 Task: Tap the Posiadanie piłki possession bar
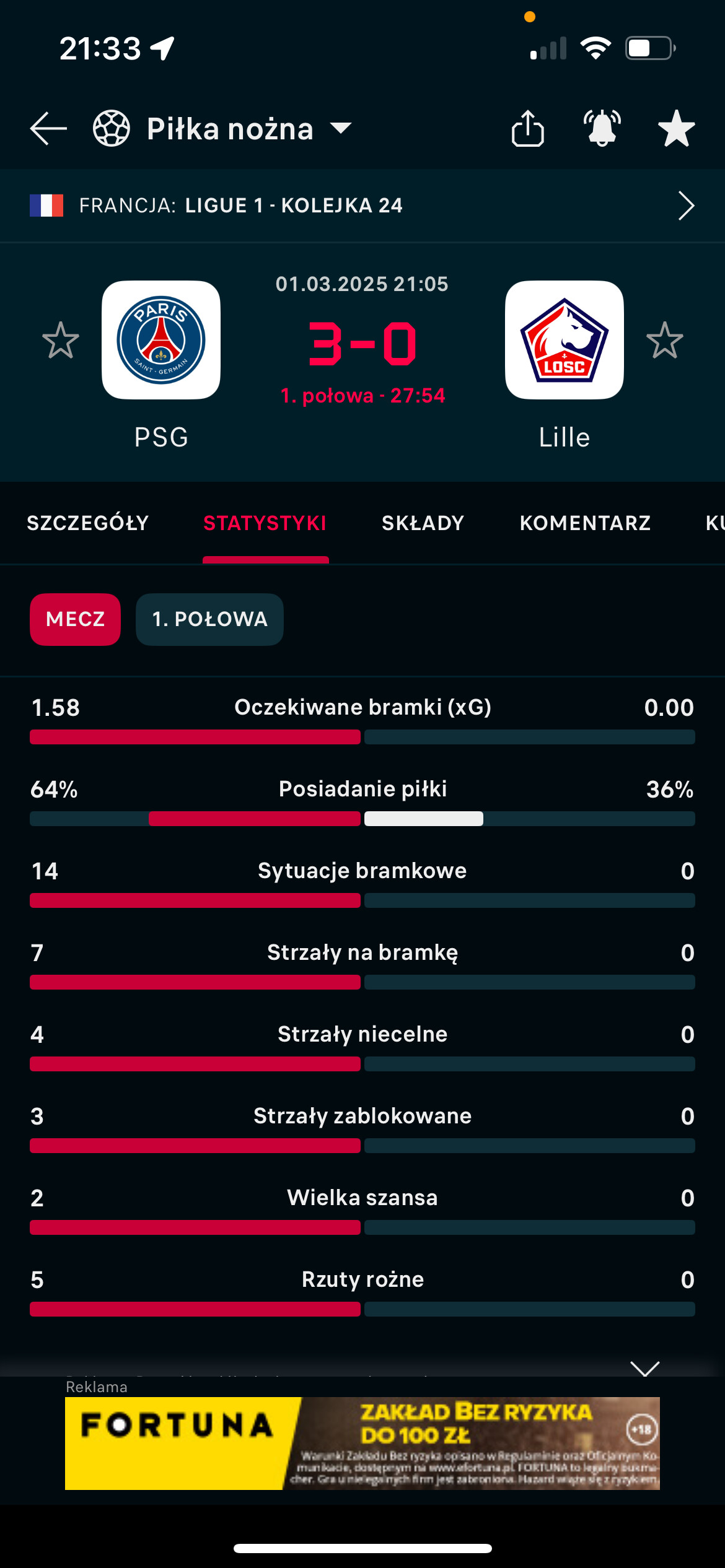point(362,819)
